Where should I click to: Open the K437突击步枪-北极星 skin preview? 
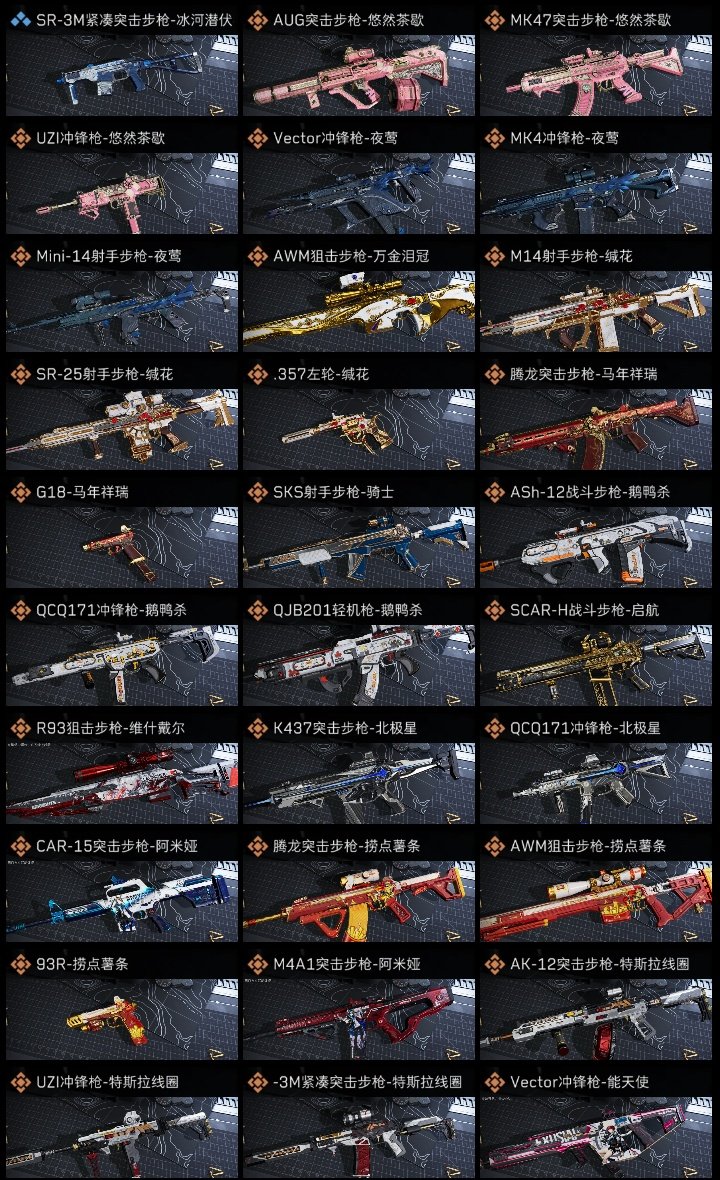point(359,783)
